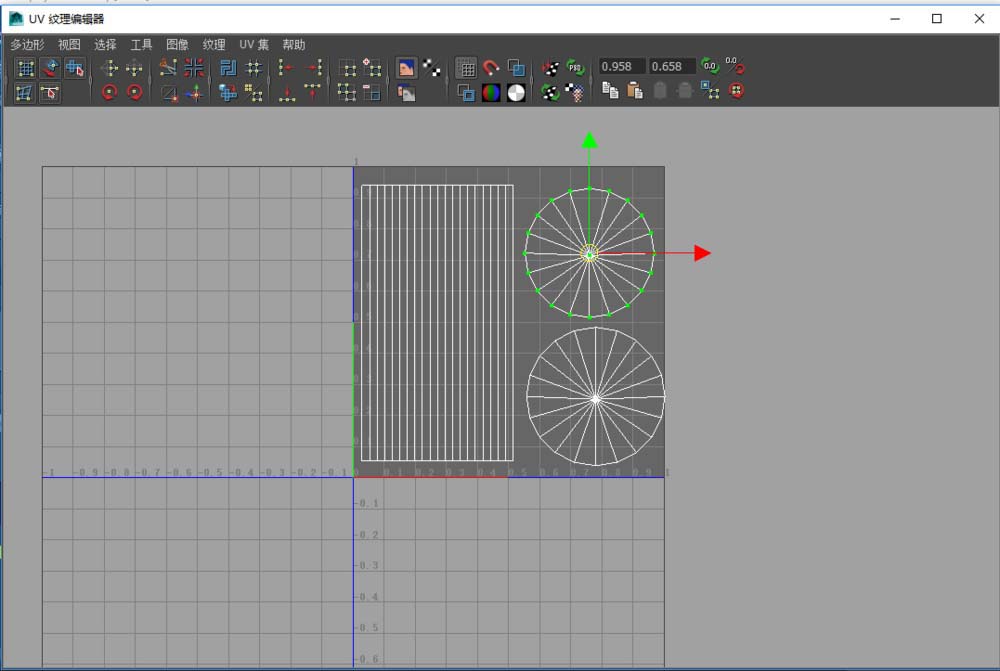Click the red X-axis manipulator arrow
This screenshot has width=1000, height=671.
[x=702, y=254]
